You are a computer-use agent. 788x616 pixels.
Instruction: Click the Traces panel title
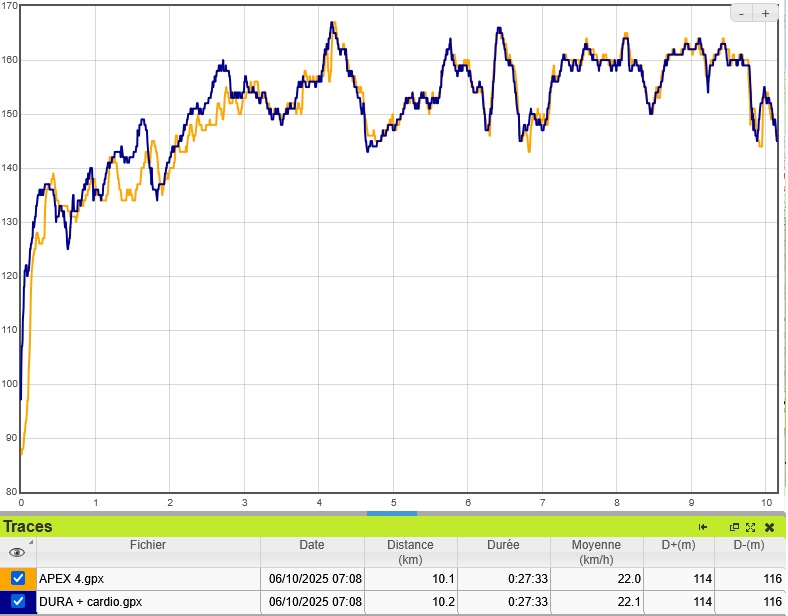point(28,527)
